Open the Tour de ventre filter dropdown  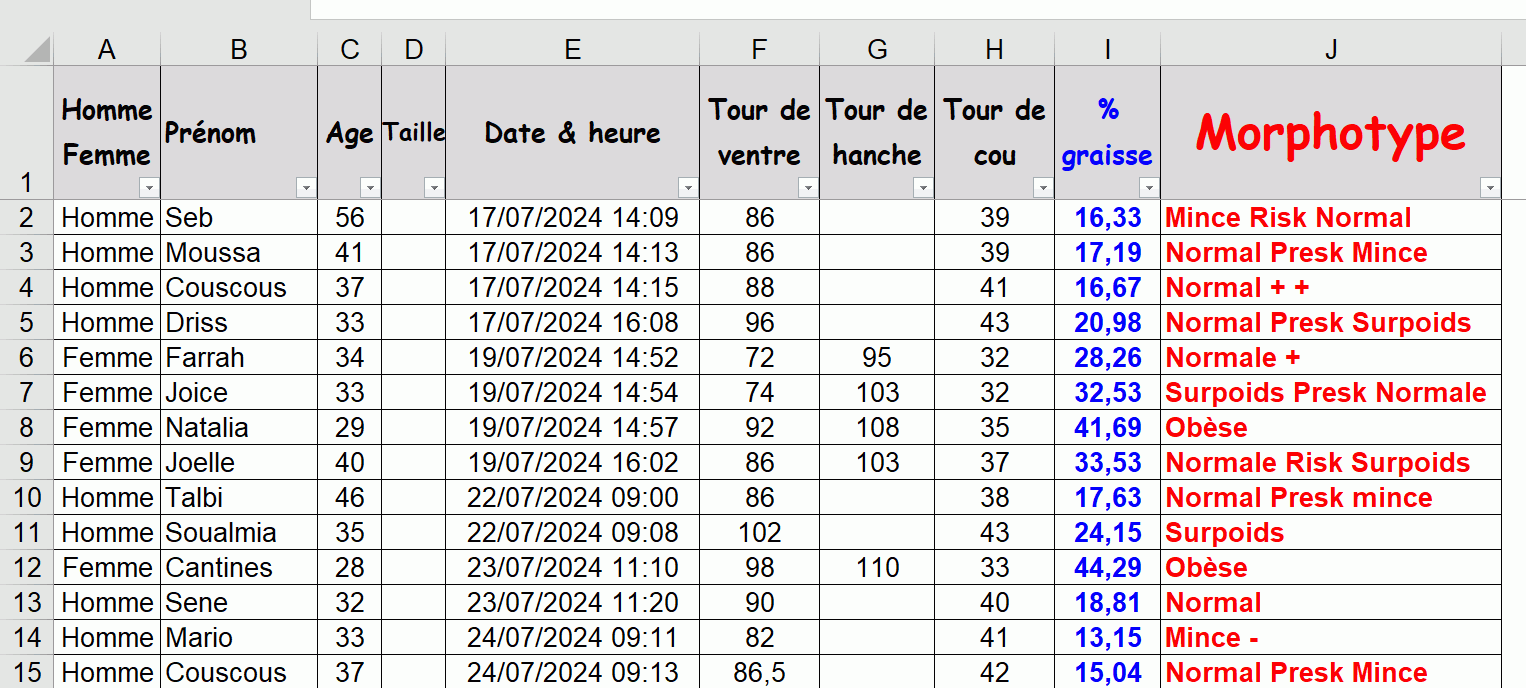pyautogui.click(x=808, y=187)
